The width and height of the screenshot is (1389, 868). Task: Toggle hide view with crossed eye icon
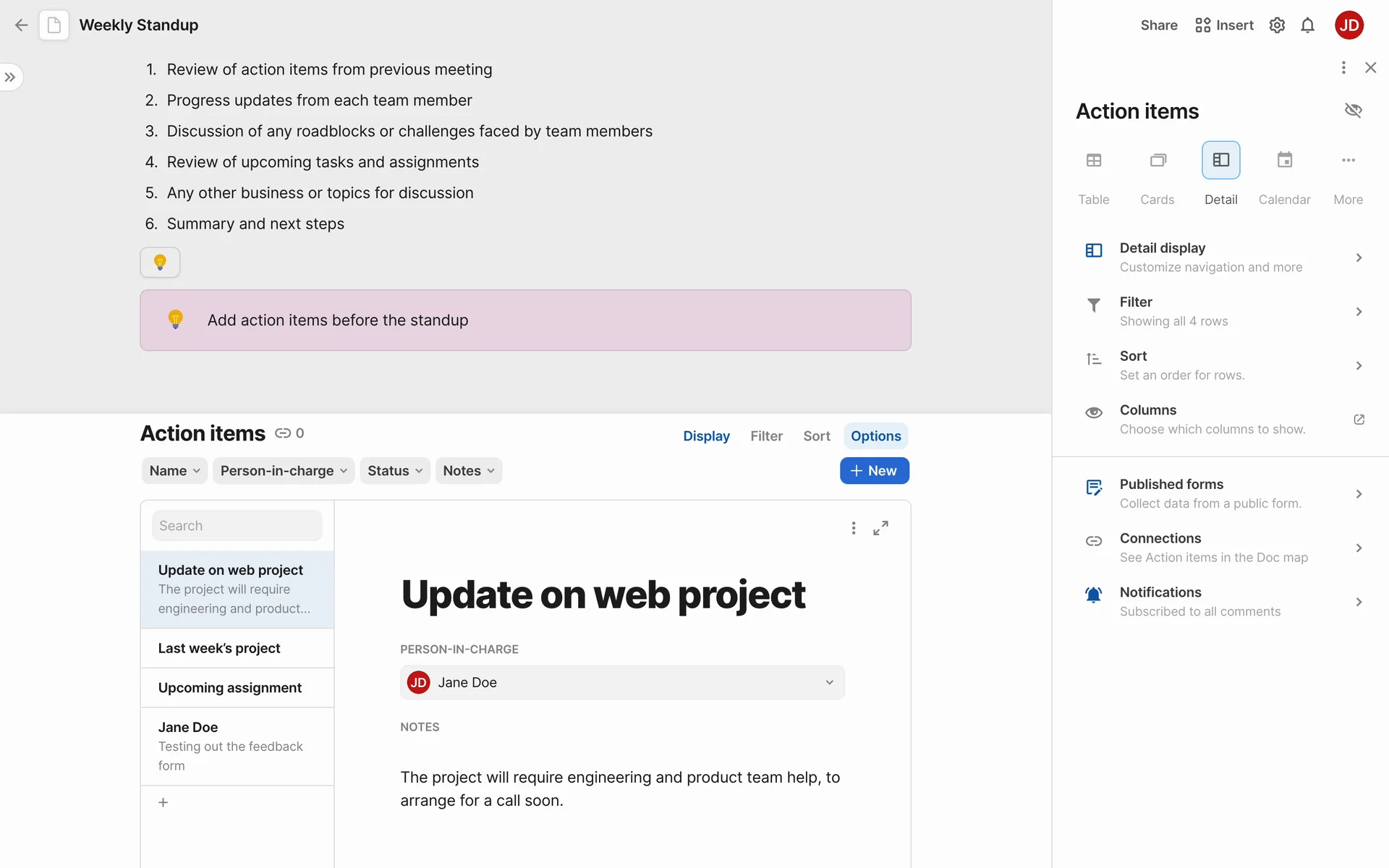[1353, 110]
